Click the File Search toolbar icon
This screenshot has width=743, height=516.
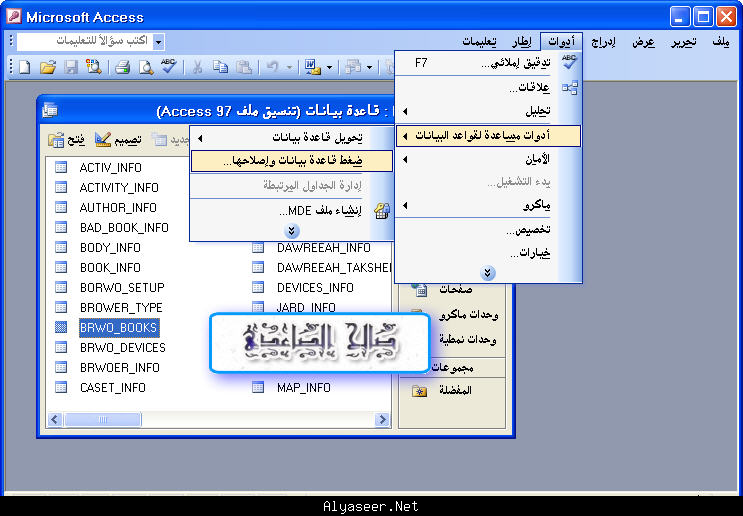click(94, 67)
